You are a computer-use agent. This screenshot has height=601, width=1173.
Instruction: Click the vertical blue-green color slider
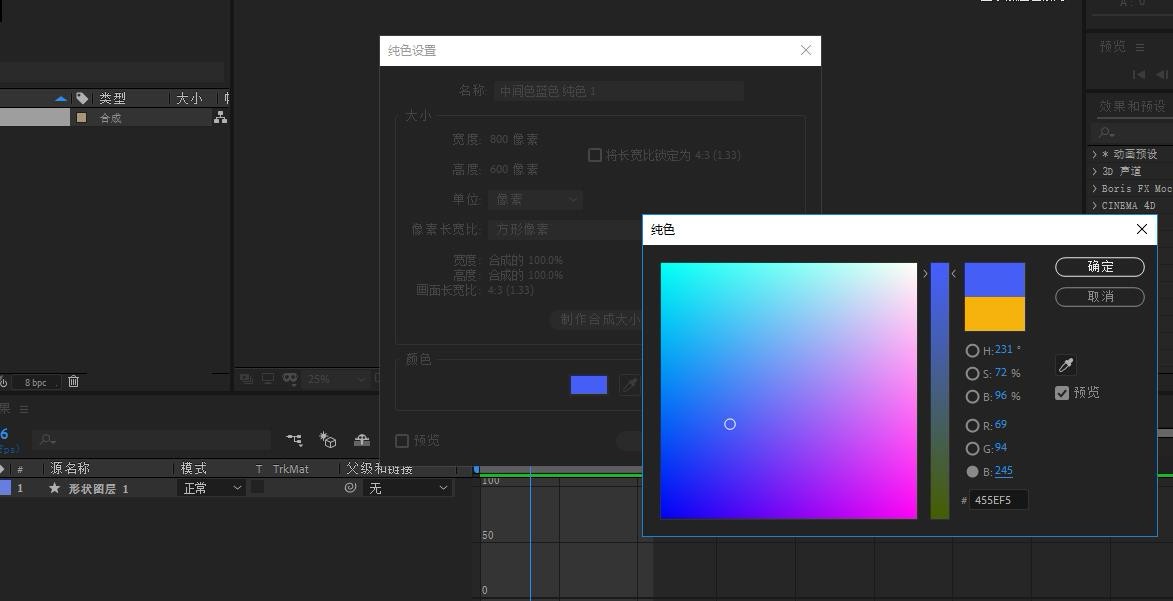(940, 391)
